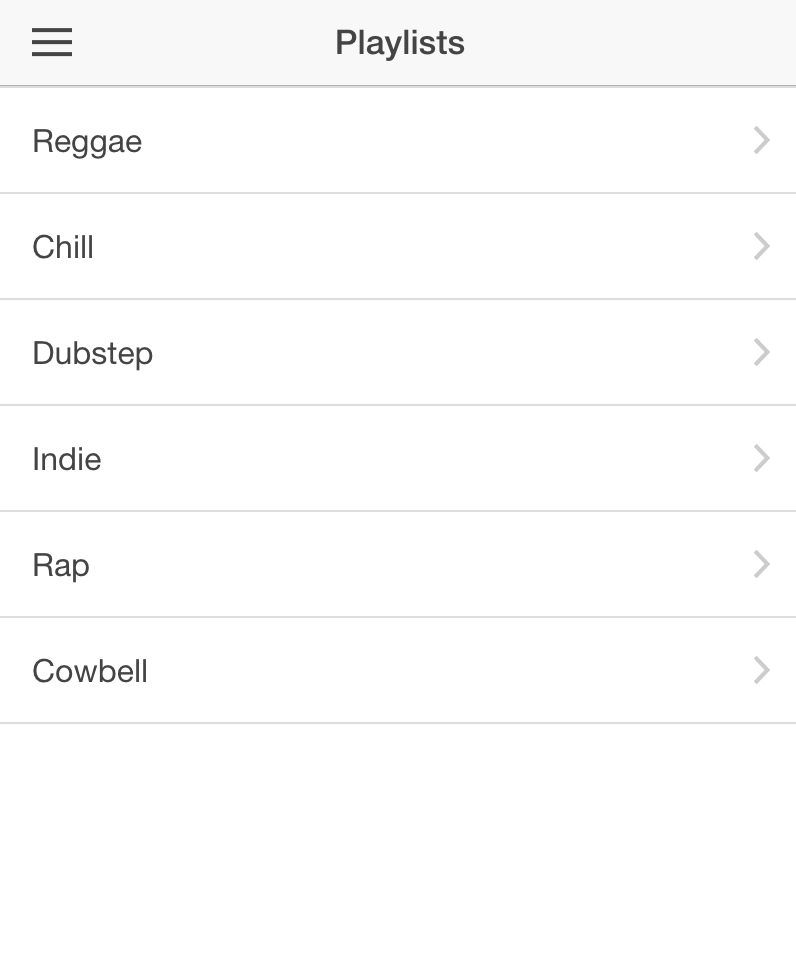Open the Cowbell playlist
Image resolution: width=796 pixels, height=958 pixels.
point(398,671)
